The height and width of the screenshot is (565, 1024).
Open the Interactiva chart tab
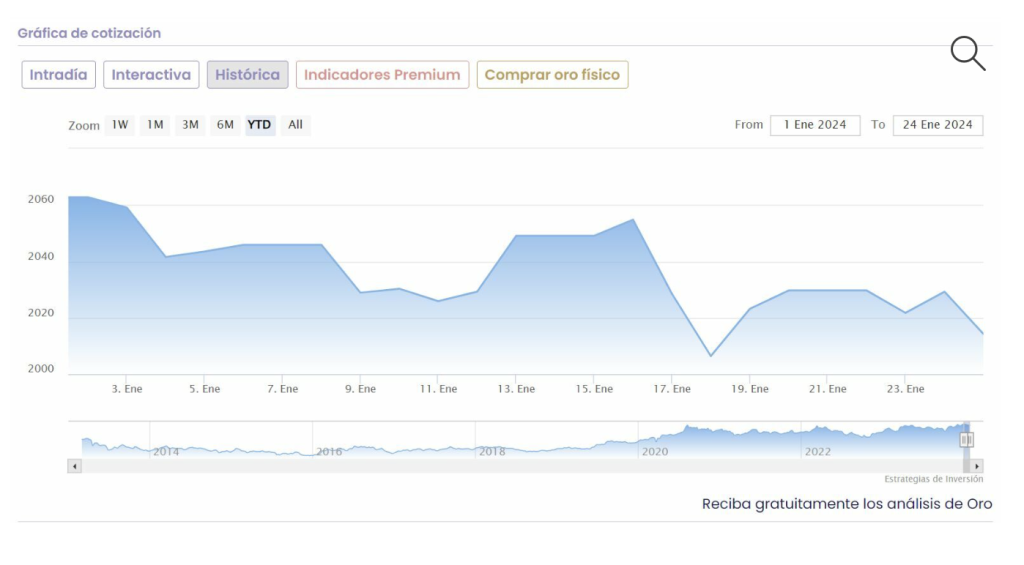tap(151, 75)
